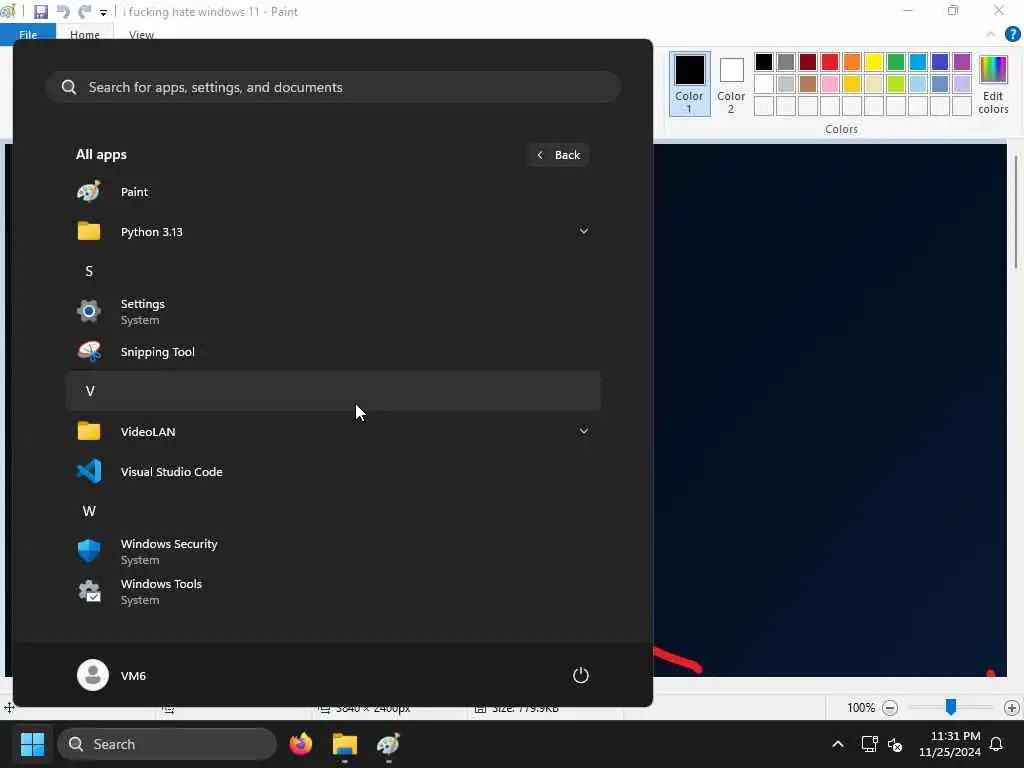Click the All apps heading
1024x768 pixels.
coord(101,155)
